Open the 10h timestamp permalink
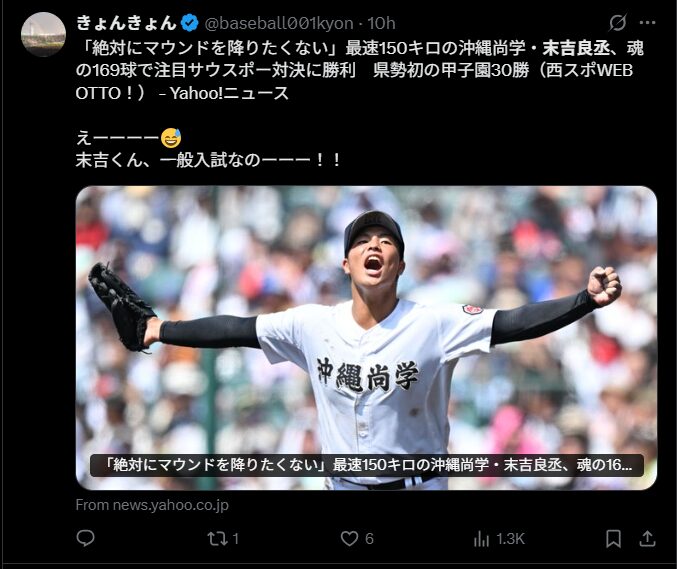677x569 pixels. 381,23
